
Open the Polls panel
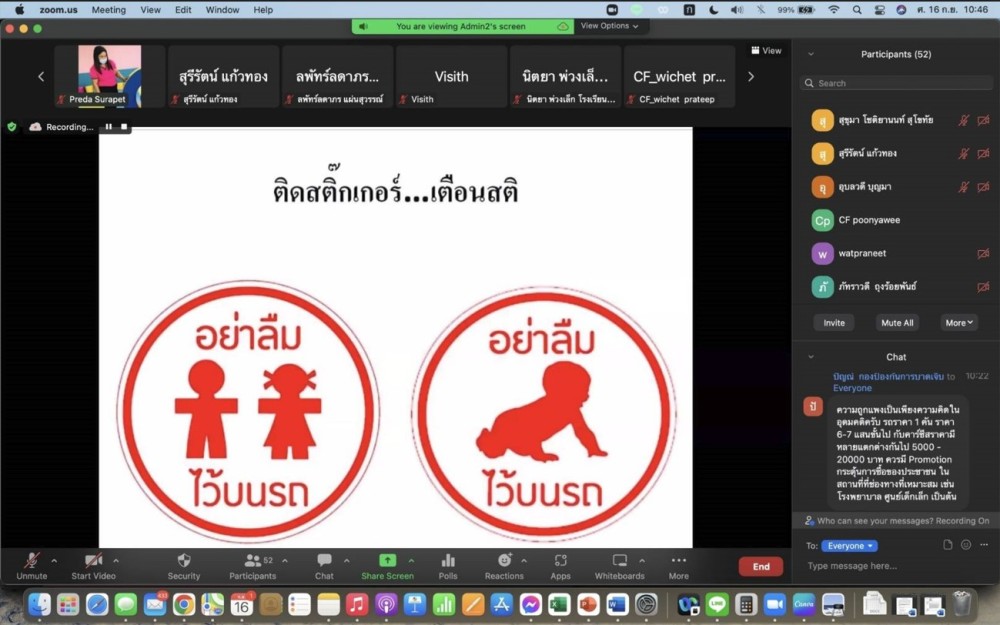pyautogui.click(x=448, y=561)
